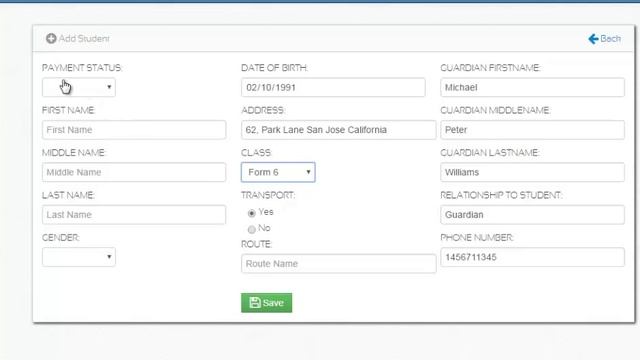Click the plus icon beside Add Student
Screen dimensions: 640x360
51,38
